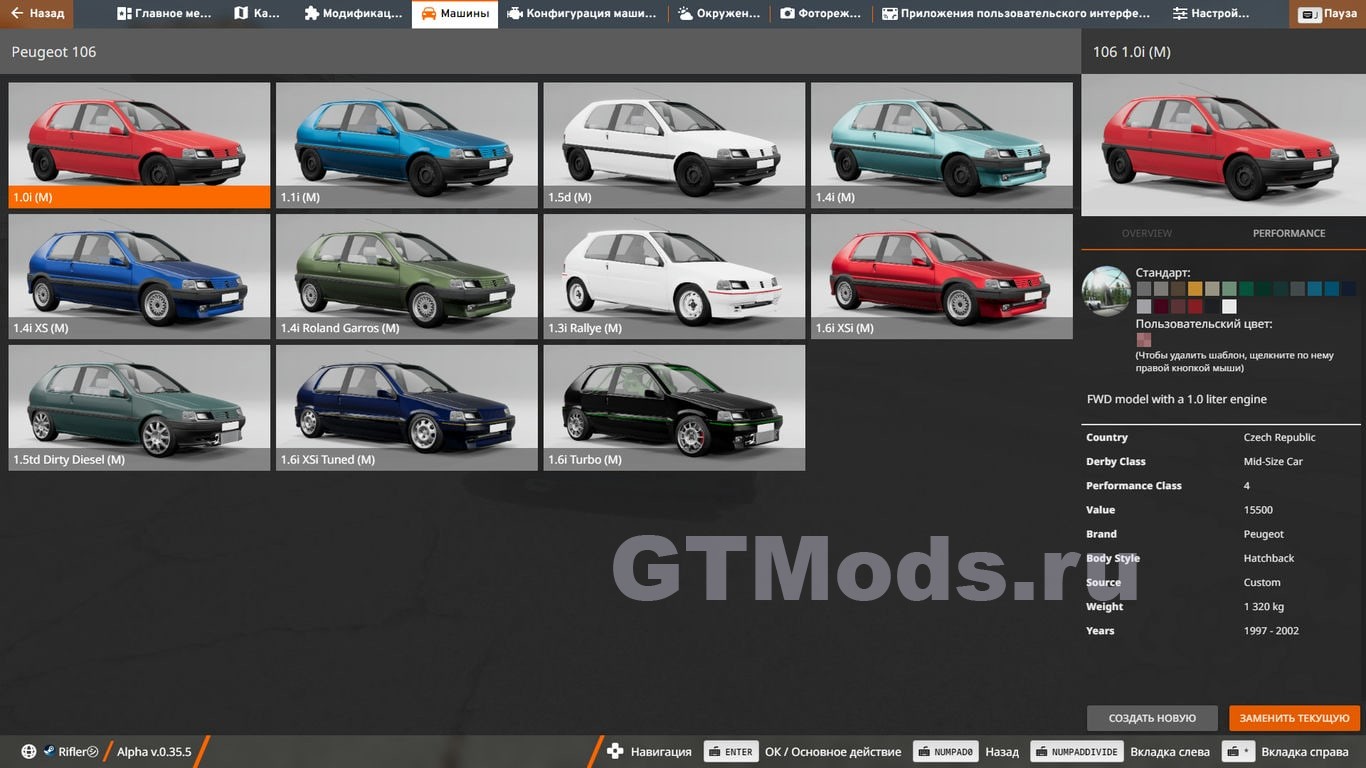Viewport: 1366px width, 768px height.
Task: Choose the white 1.5d (M) car
Action: (x=674, y=145)
